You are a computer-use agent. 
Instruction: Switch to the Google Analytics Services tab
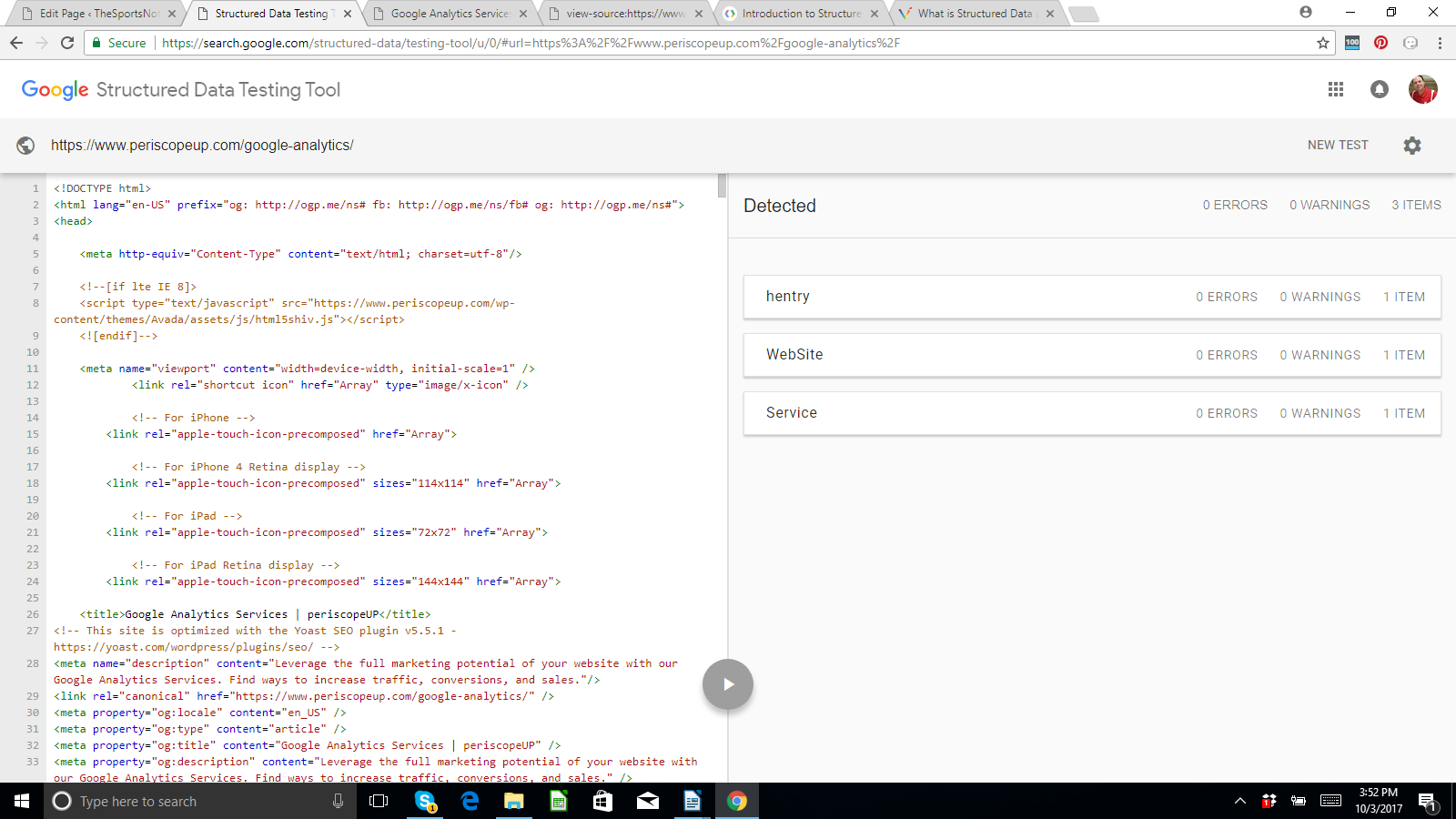tap(450, 14)
